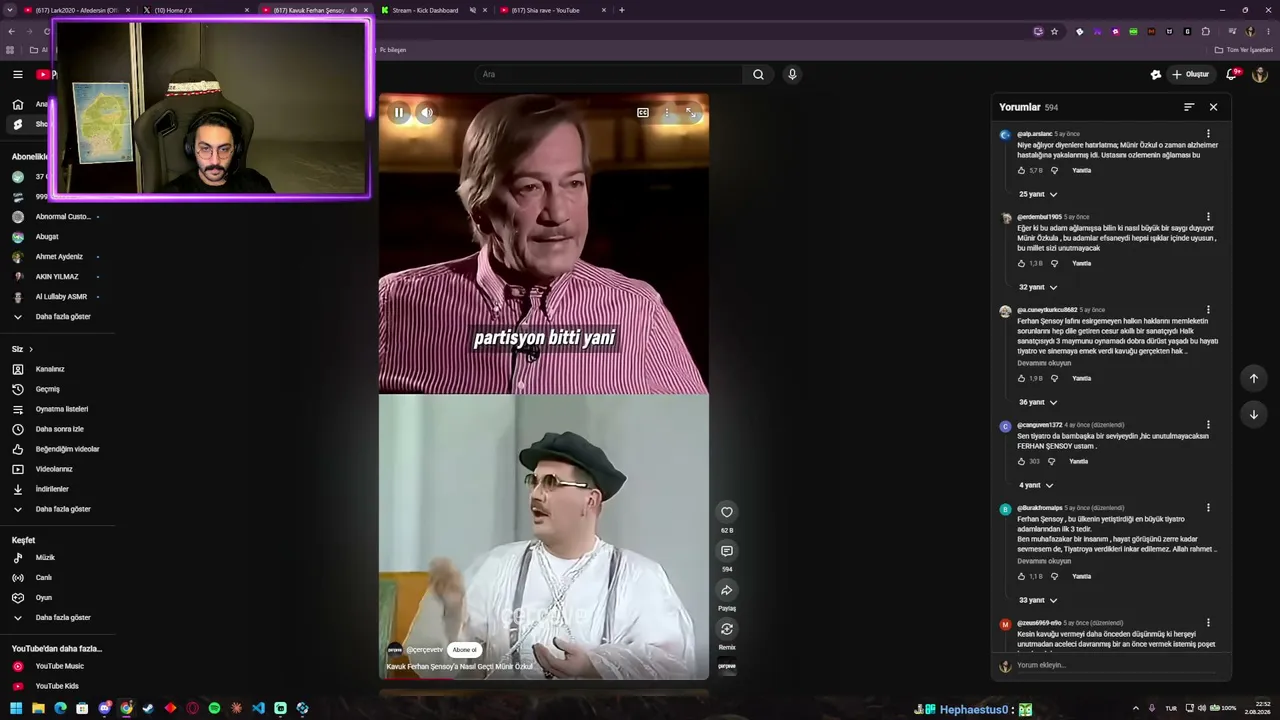Image resolution: width=1280 pixels, height=720 pixels.
Task: Expand the Siz section chevron
Action: tap(31, 349)
